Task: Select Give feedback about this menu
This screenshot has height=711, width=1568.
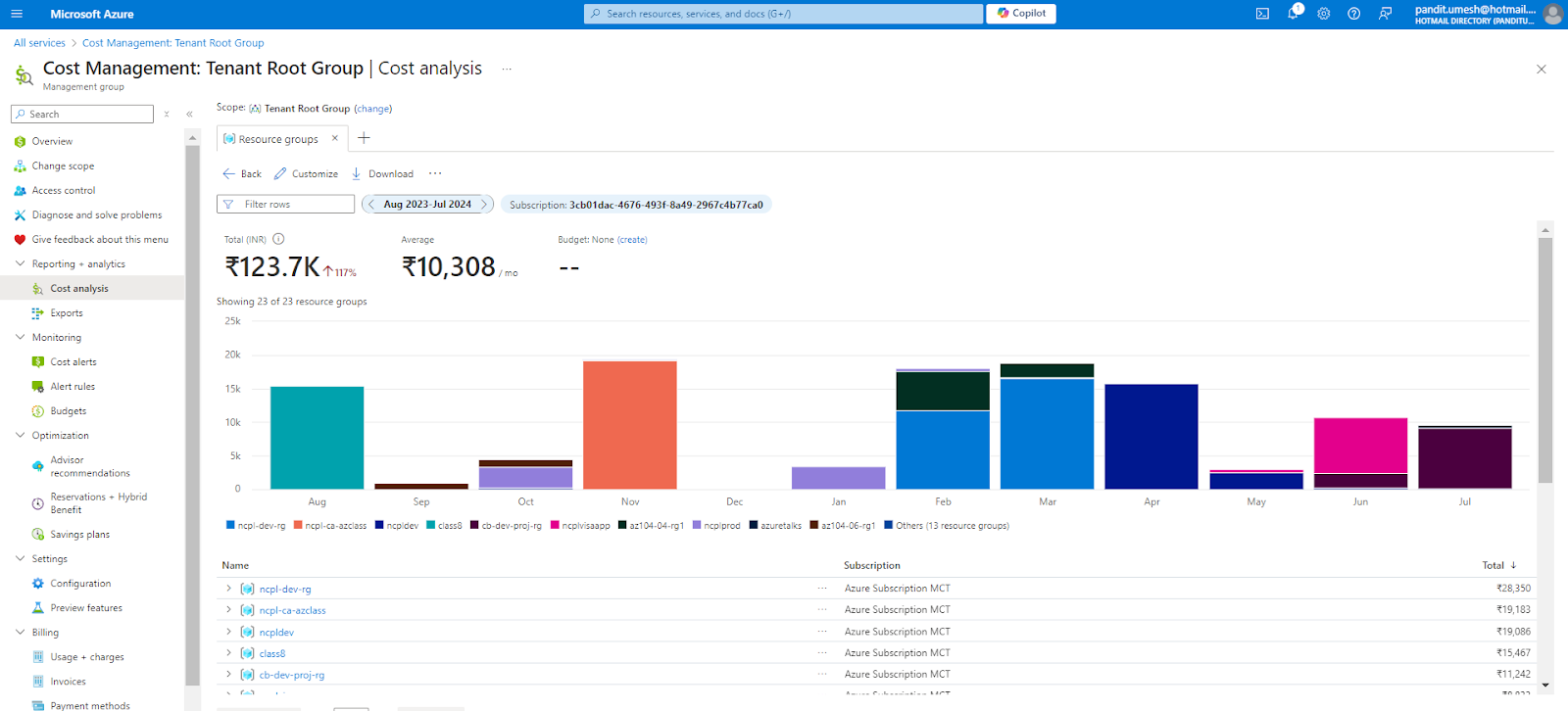Action: [100, 240]
